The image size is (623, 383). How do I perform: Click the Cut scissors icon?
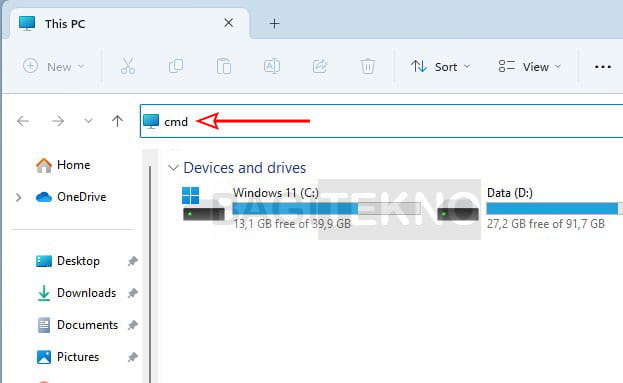[x=128, y=66]
